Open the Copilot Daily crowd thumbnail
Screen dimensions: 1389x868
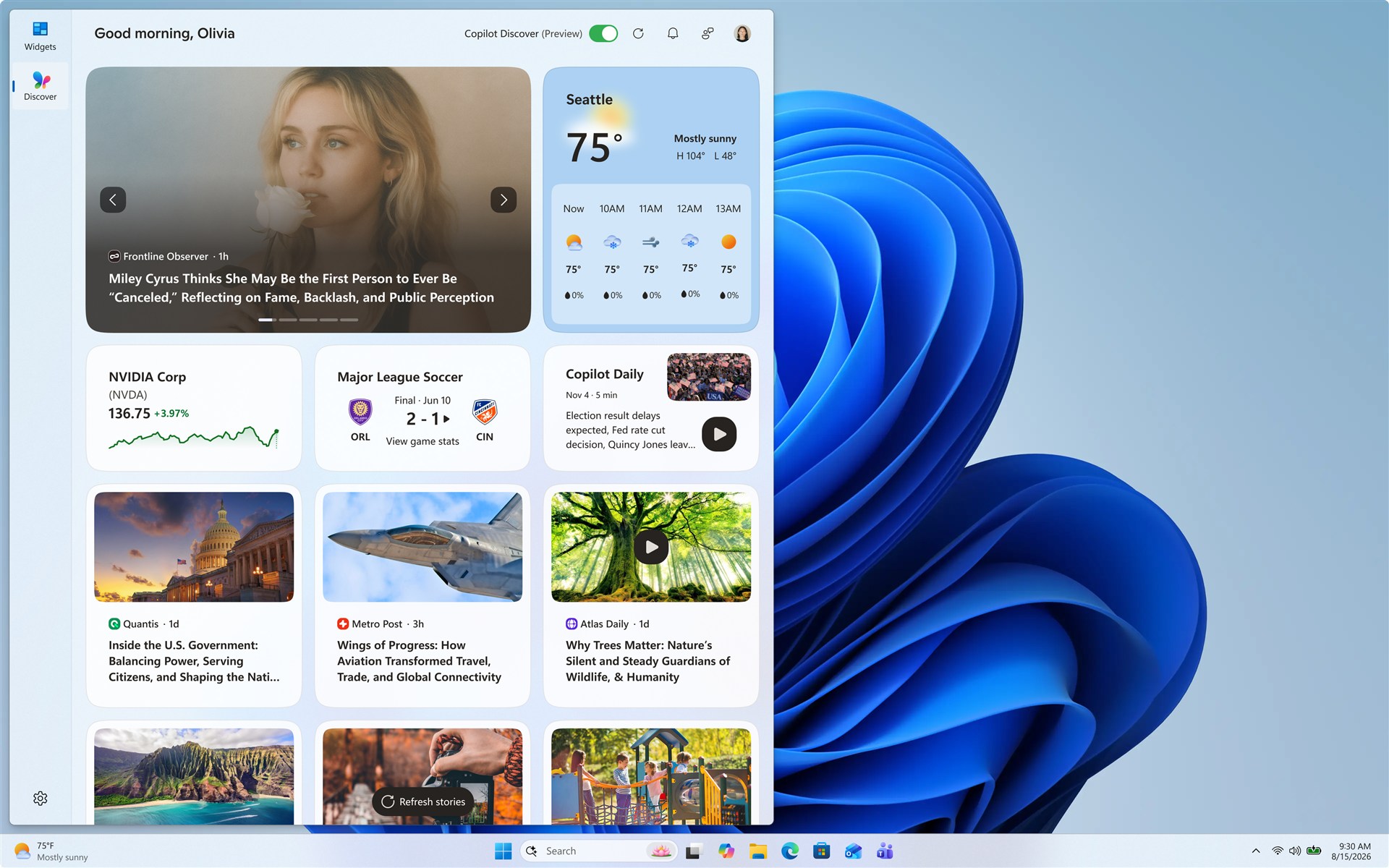(709, 377)
